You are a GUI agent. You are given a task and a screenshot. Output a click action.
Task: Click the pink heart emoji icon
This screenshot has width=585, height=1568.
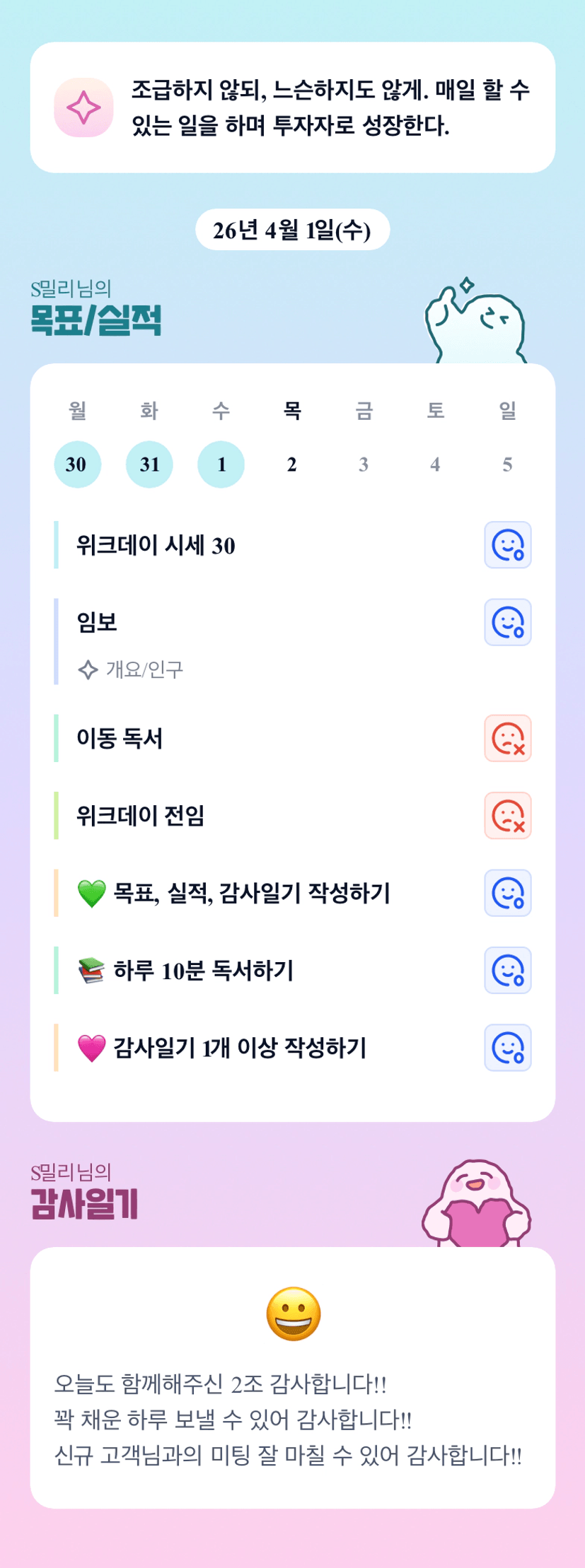pyautogui.click(x=91, y=1048)
